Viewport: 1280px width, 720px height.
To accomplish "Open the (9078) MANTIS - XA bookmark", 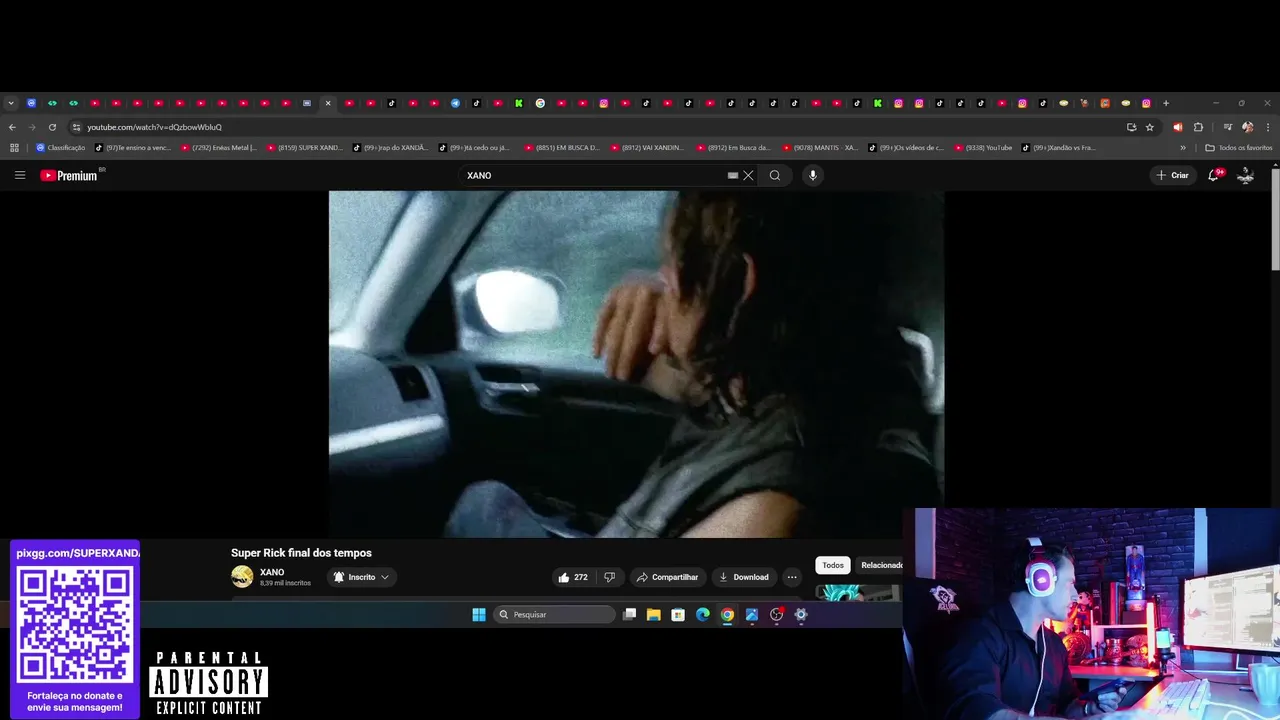I will [x=820, y=148].
